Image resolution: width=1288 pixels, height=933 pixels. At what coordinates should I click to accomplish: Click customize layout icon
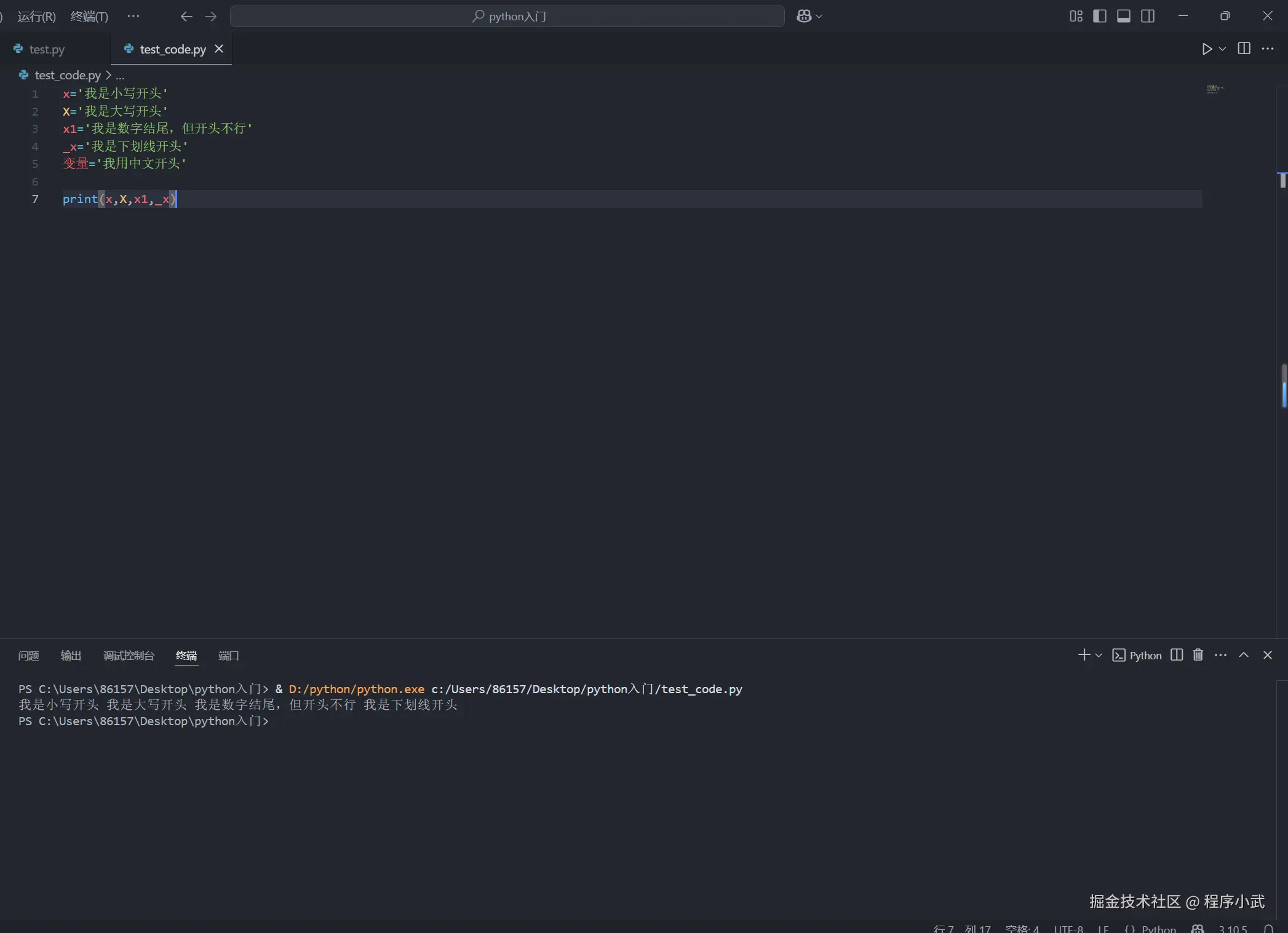(x=1076, y=17)
